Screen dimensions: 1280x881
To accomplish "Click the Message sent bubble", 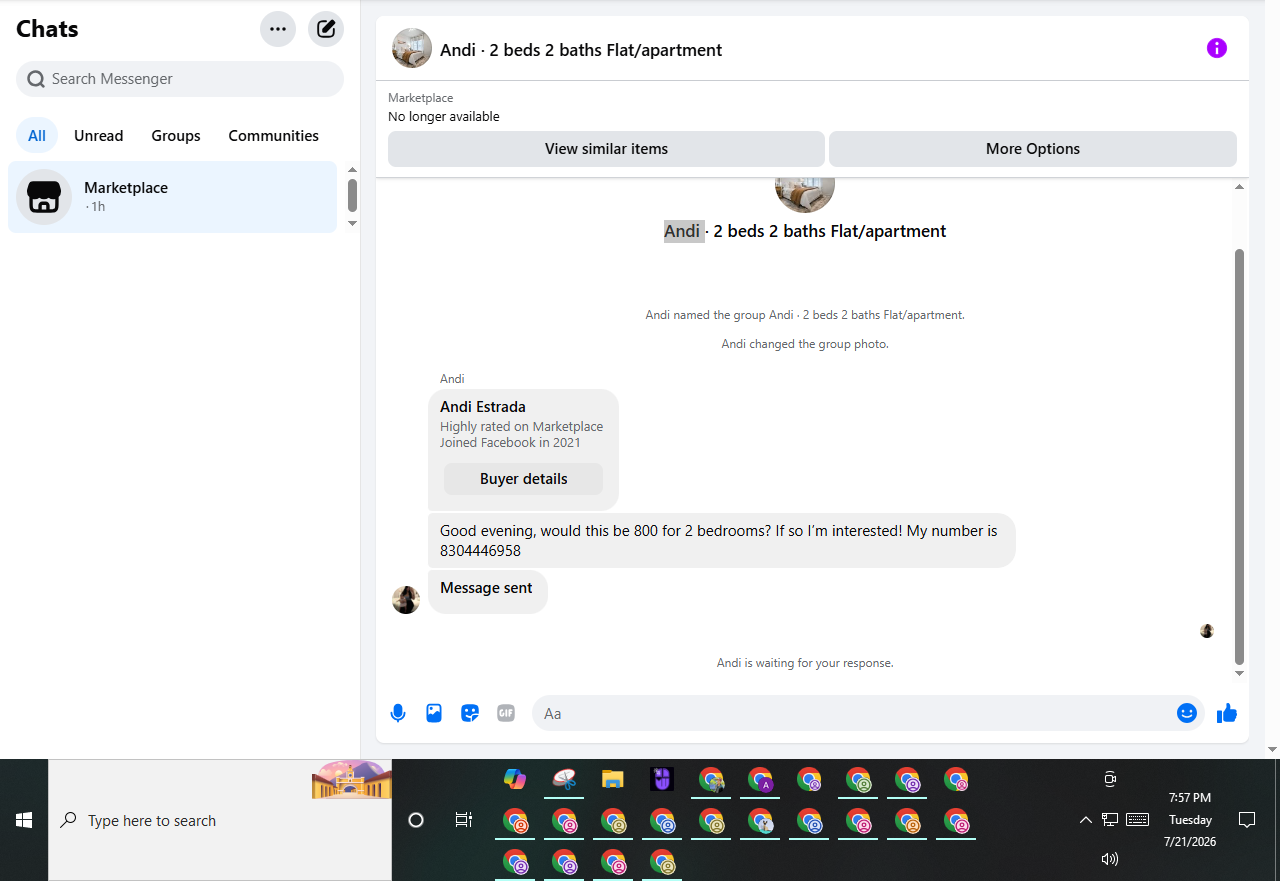I will pos(488,592).
